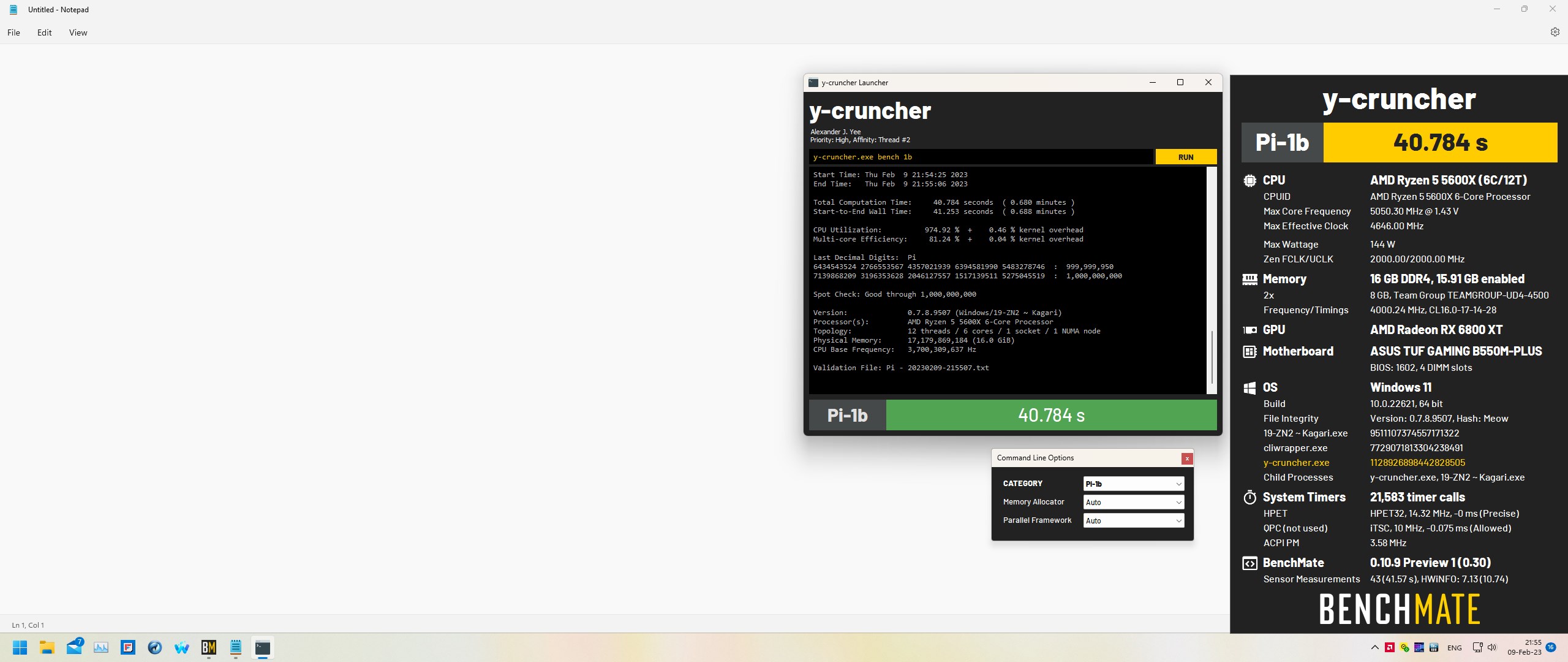The height and width of the screenshot is (662, 1568).
Task: Click the 16 GB DDR4, 15.91 GB enabled text
Action: (x=1447, y=279)
